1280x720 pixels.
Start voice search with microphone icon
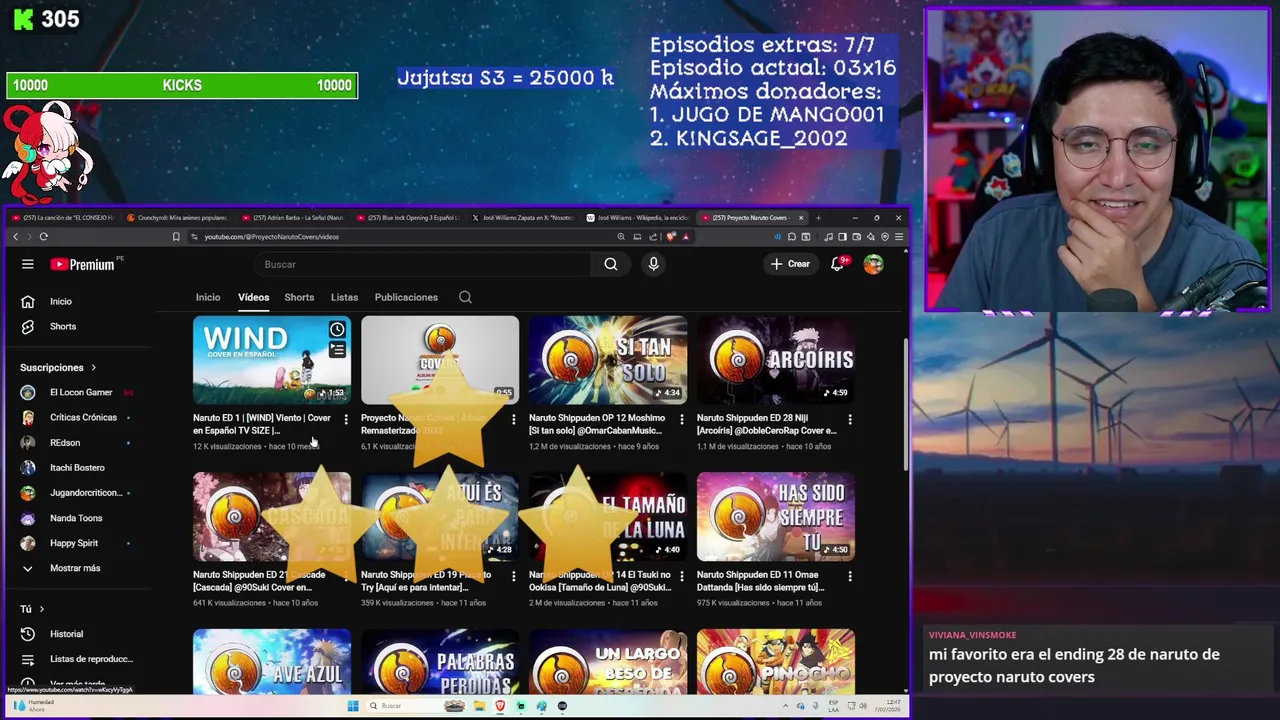click(x=653, y=264)
